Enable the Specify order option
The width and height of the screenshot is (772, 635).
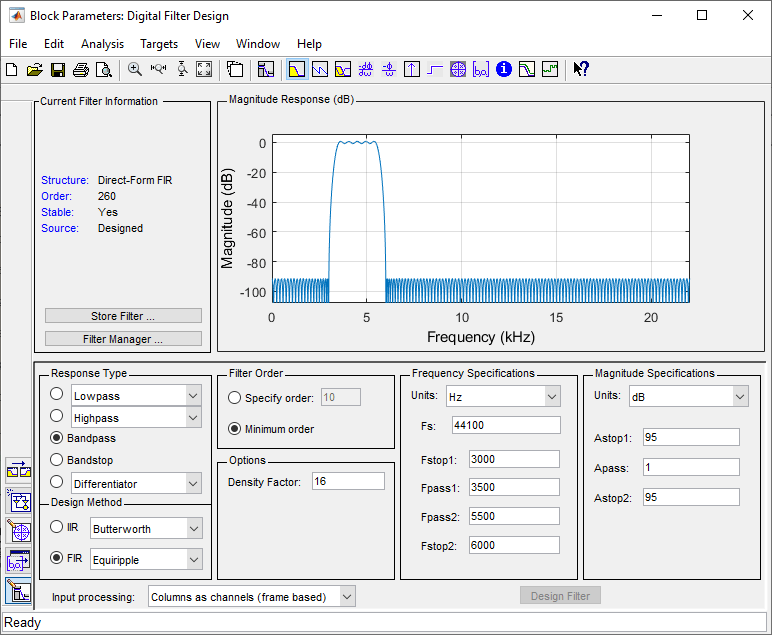point(235,398)
